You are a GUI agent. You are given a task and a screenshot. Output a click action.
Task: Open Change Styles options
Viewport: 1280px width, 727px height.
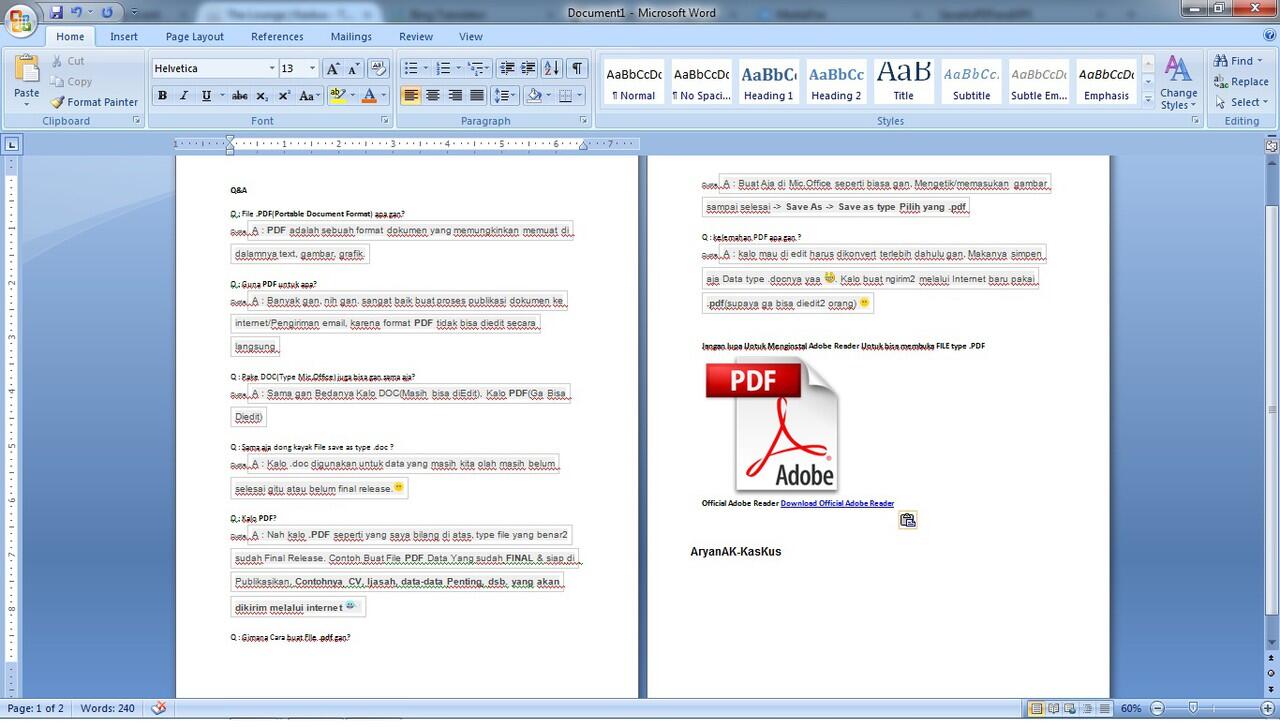(1178, 83)
